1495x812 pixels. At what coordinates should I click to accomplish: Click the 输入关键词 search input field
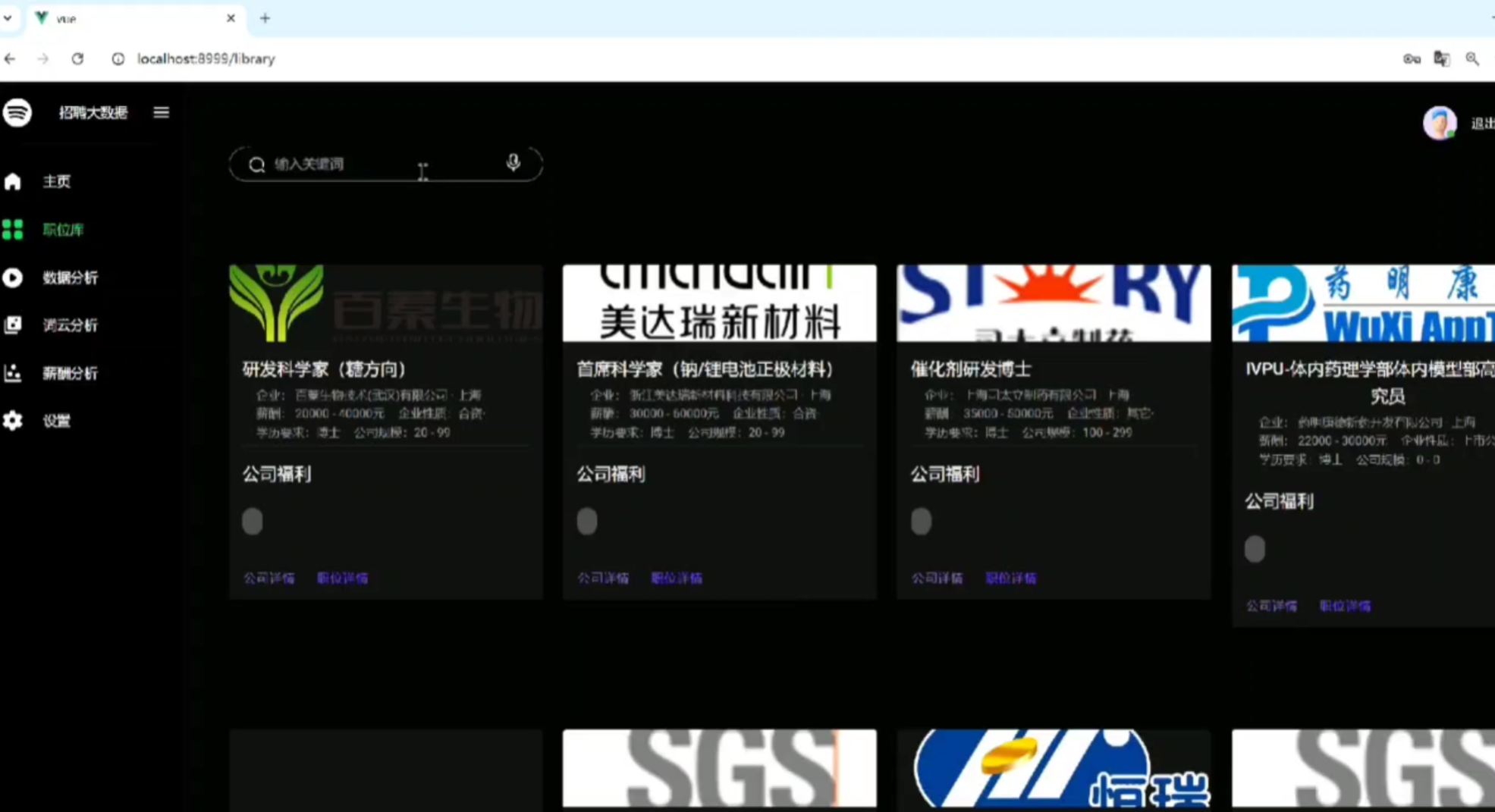(x=379, y=165)
